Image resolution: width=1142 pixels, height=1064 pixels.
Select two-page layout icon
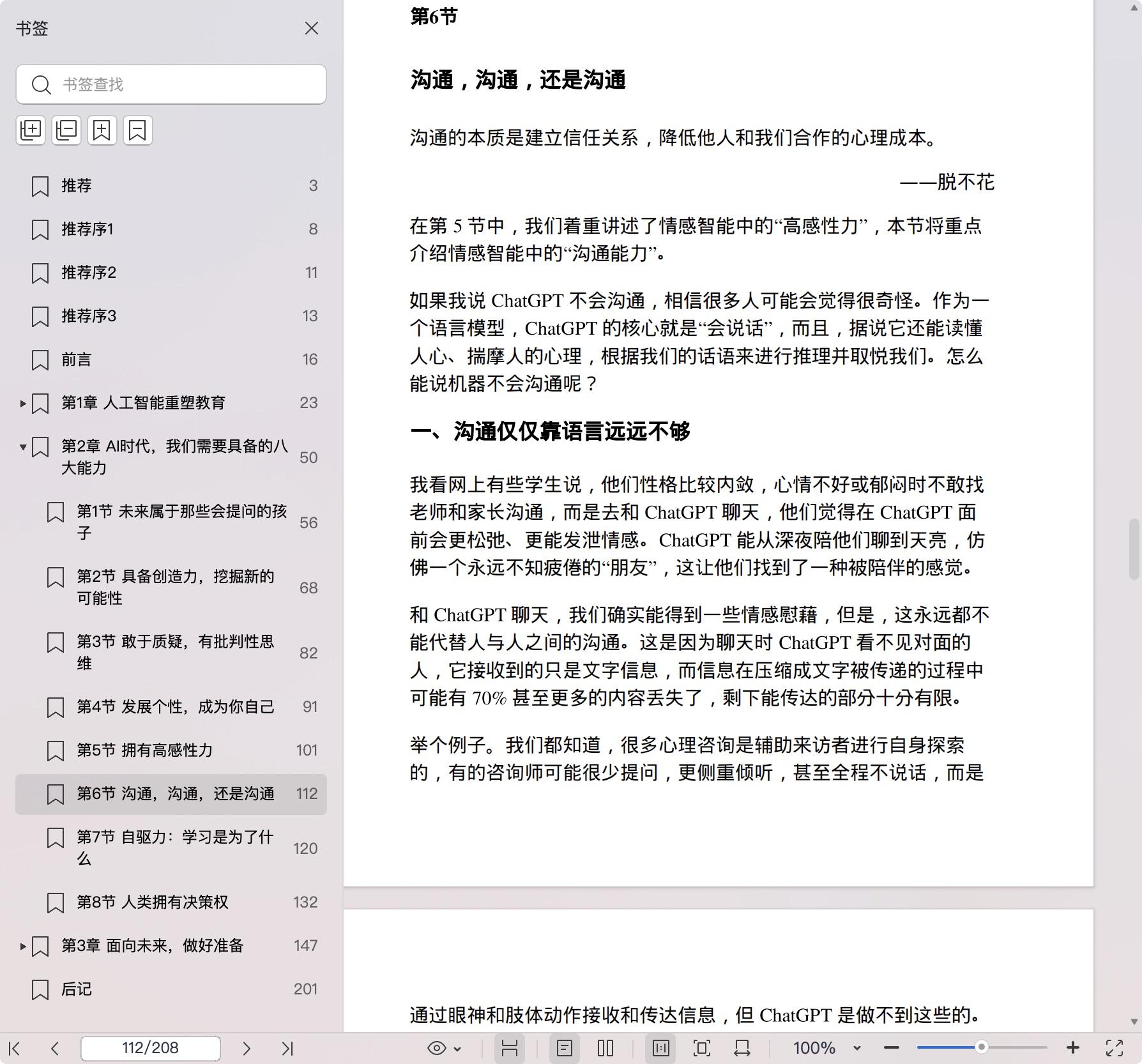[605, 1048]
